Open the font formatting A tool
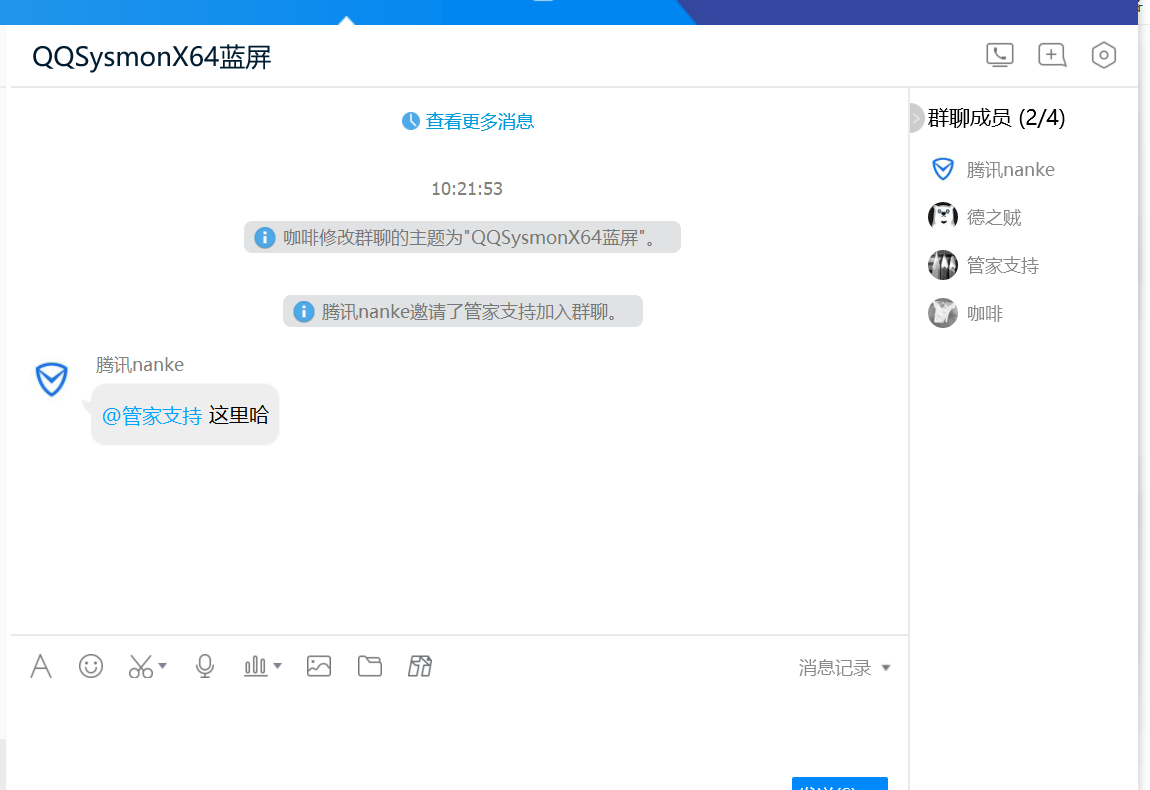 (41, 666)
